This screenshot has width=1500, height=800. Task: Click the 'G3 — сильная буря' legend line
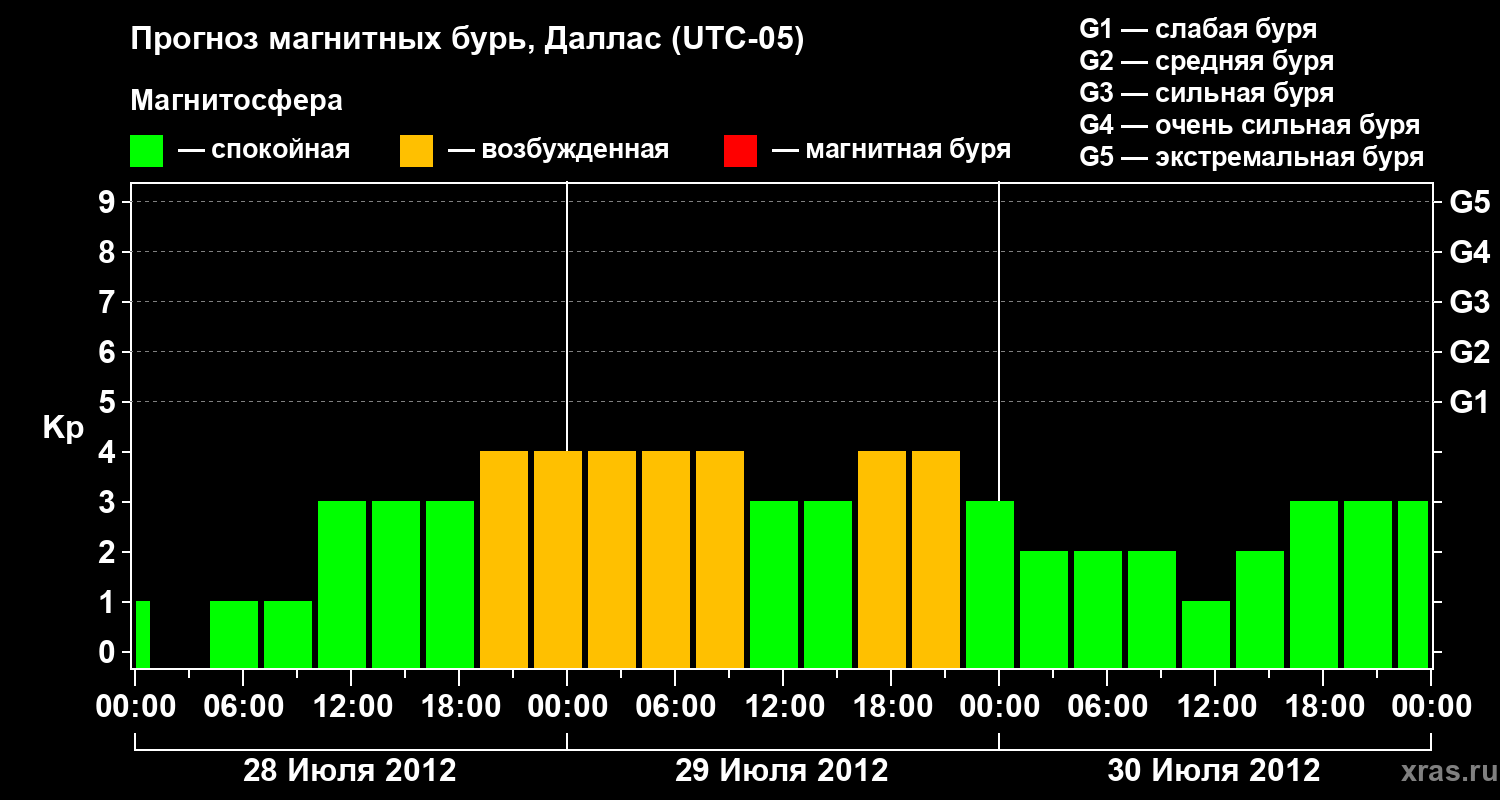click(x=1206, y=93)
